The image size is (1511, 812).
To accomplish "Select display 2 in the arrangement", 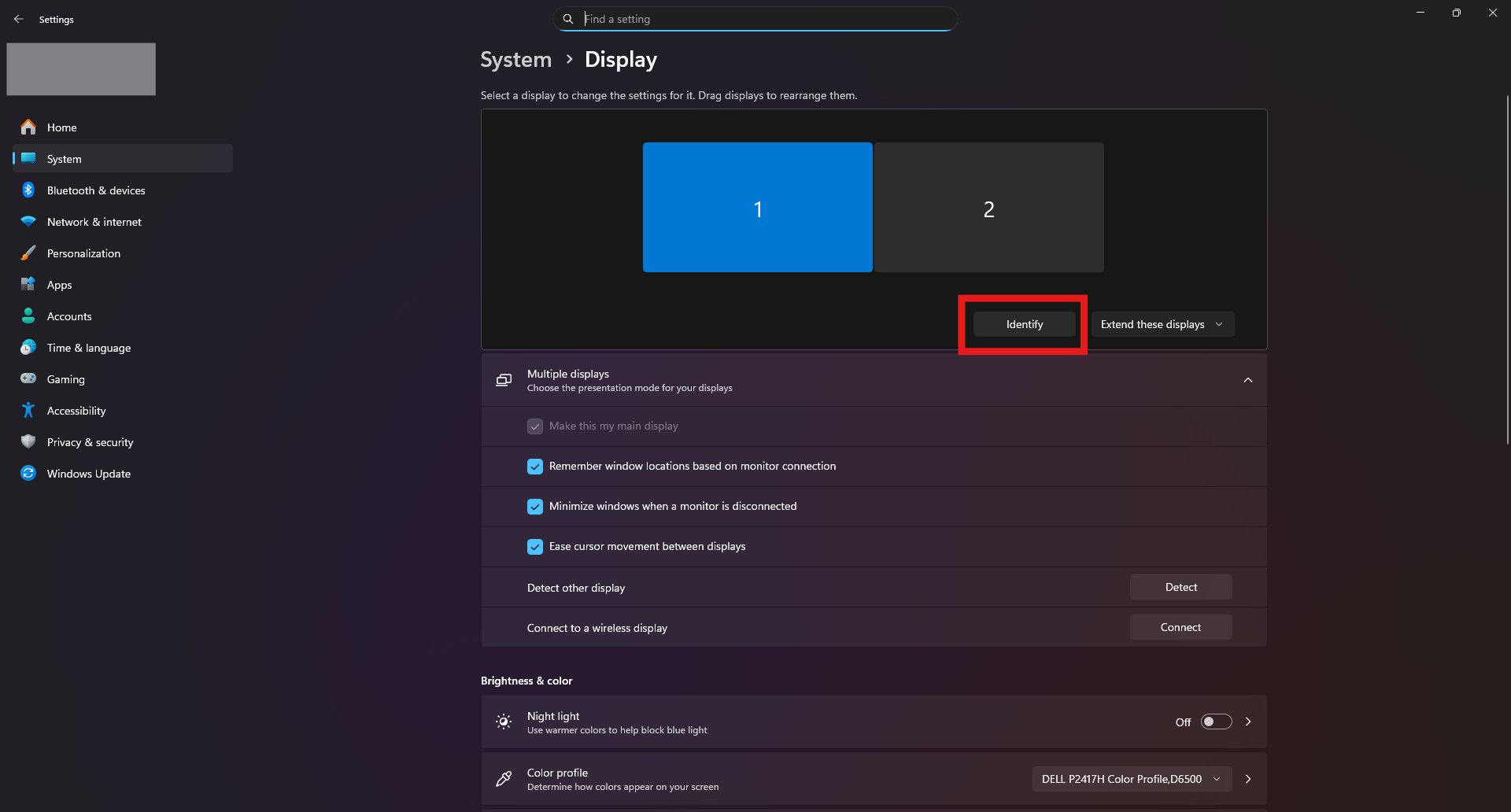I will click(x=989, y=208).
